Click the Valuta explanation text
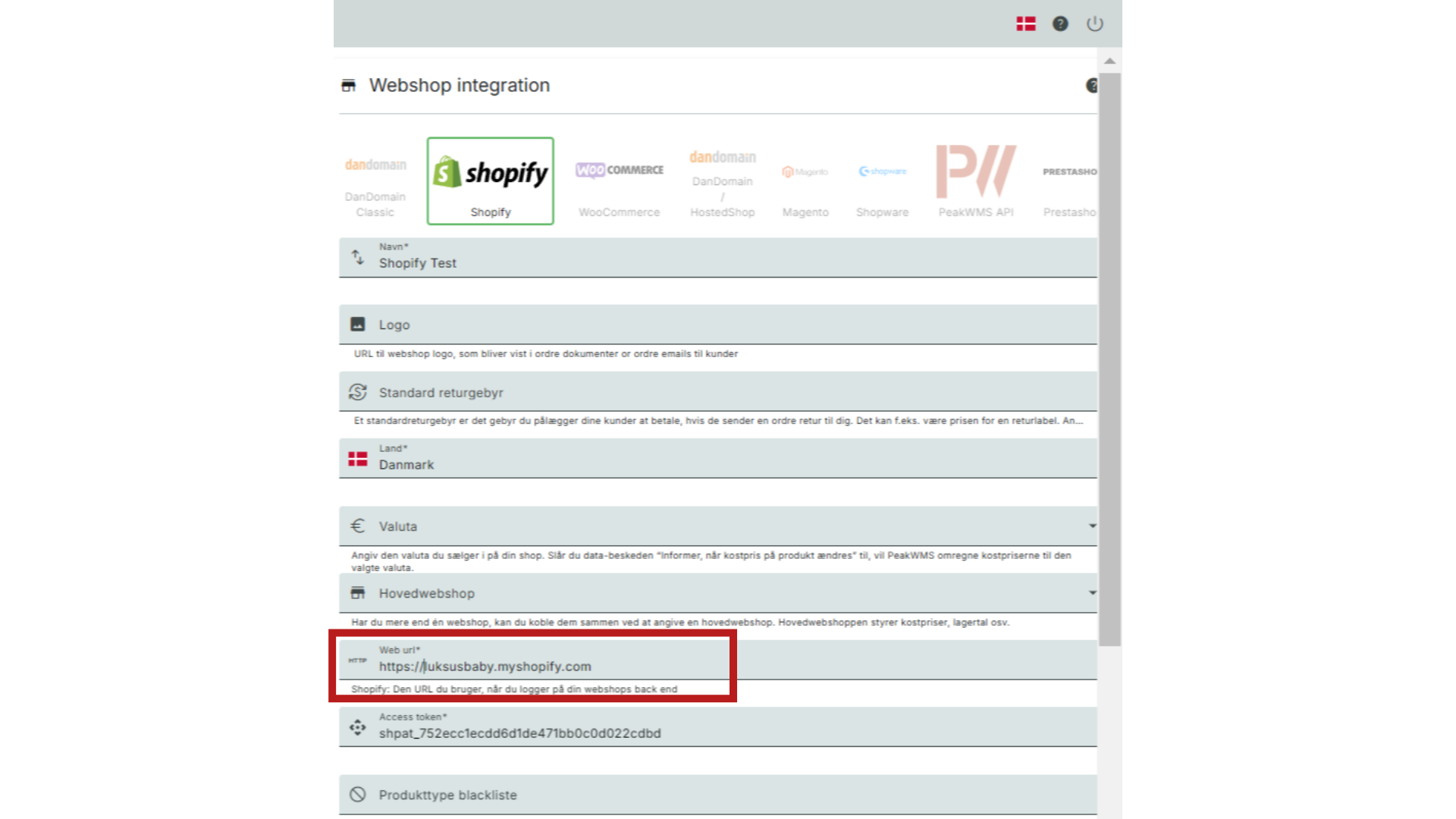 point(711,561)
